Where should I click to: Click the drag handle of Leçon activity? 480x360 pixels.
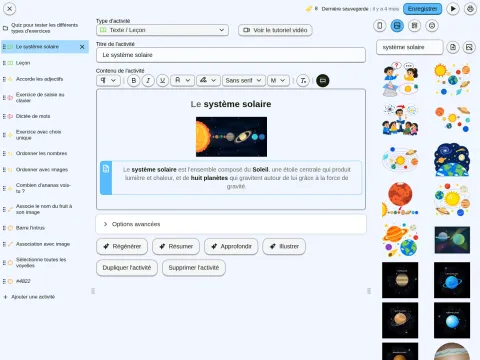coord(4,63)
